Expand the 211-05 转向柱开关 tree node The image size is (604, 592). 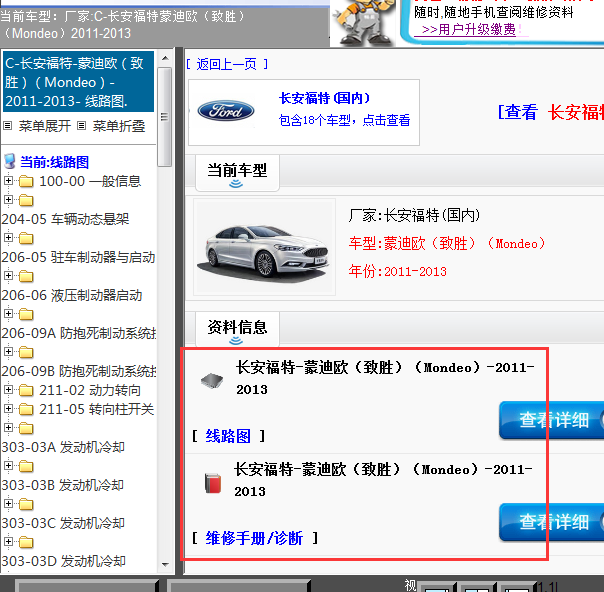(x=8, y=408)
